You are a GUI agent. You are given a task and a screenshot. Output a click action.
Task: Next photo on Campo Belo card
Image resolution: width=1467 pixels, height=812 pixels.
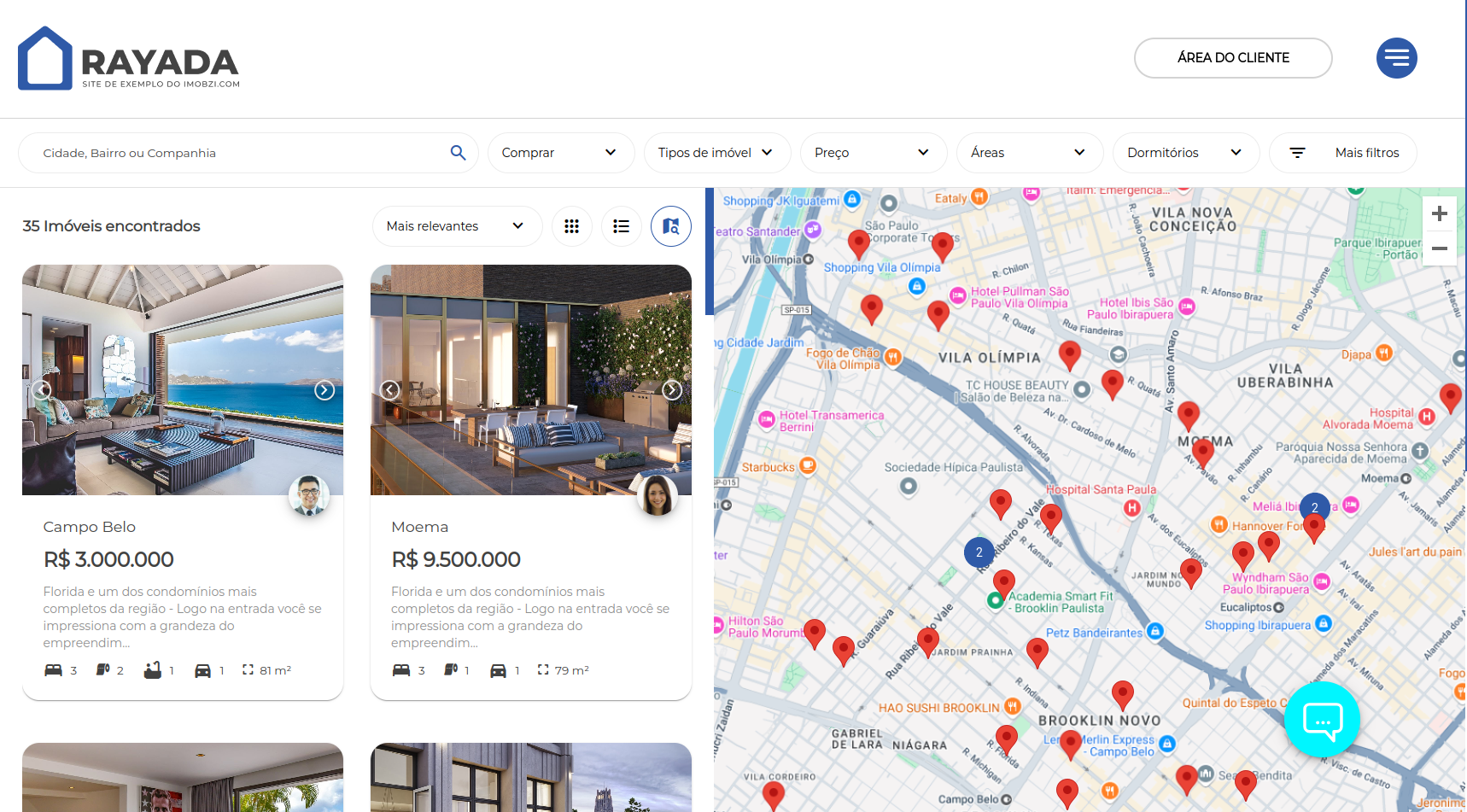click(324, 390)
